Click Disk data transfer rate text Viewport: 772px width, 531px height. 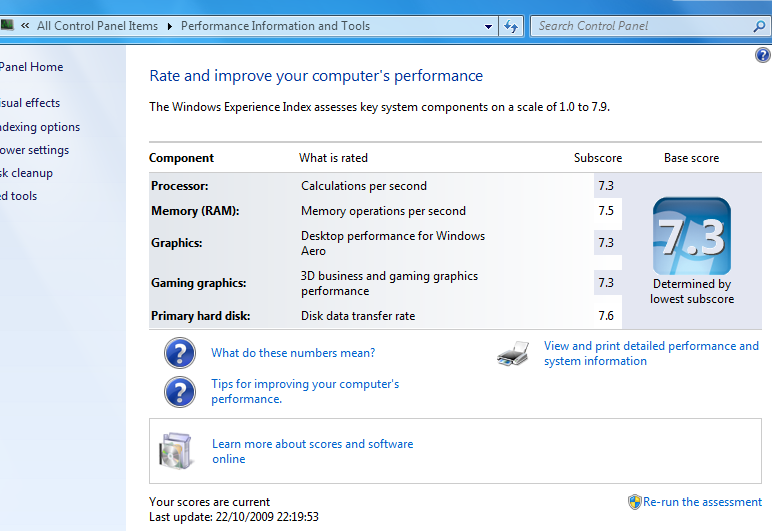(x=358, y=316)
